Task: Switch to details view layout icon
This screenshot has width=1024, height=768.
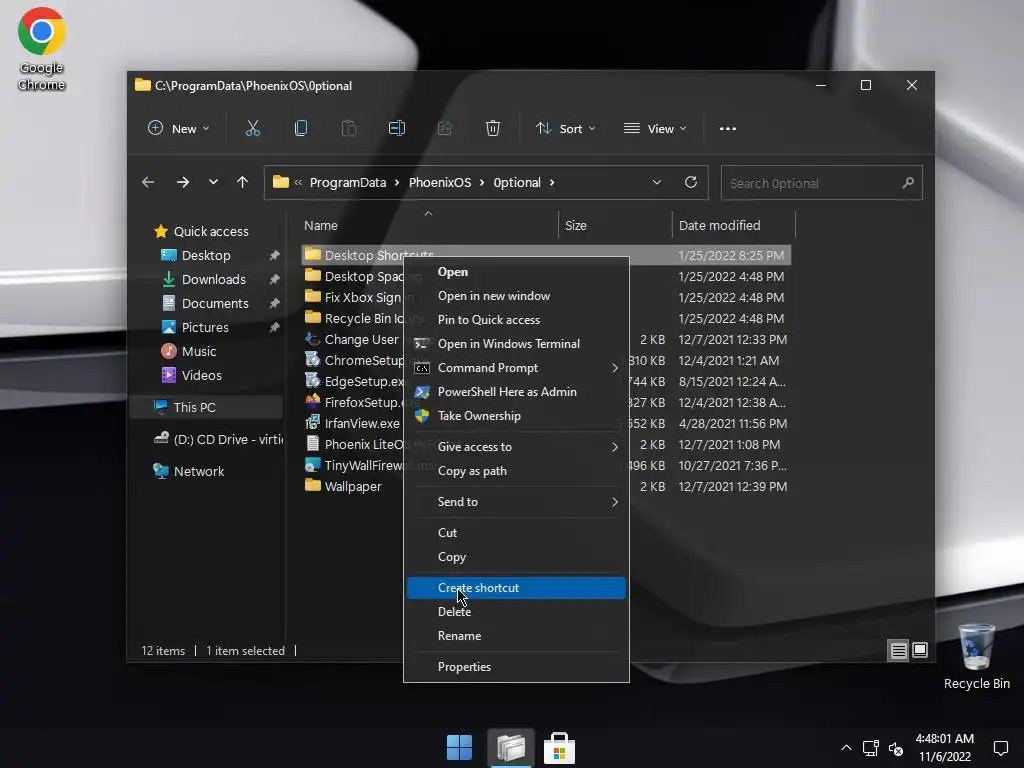Action: coord(899,650)
